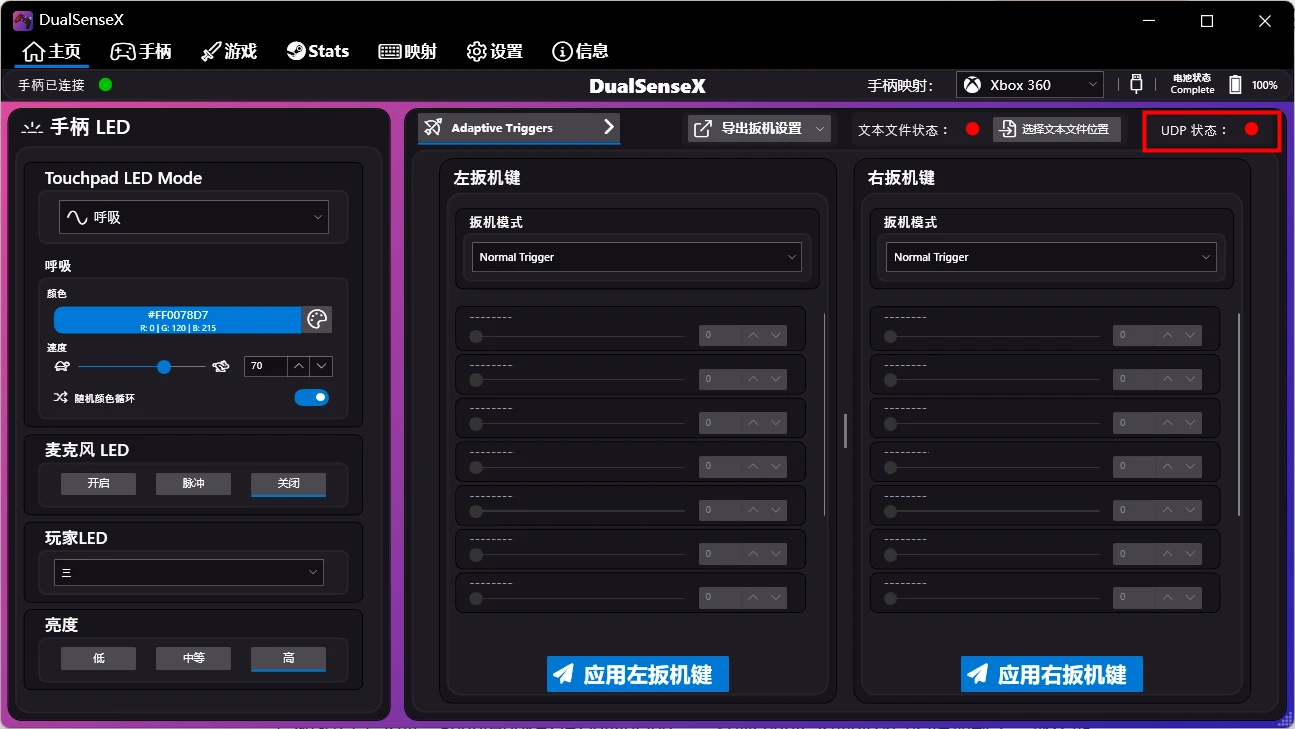Image resolution: width=1295 pixels, height=729 pixels.
Task: Open the 映射 (Mapping) section icon
Action: 388,51
